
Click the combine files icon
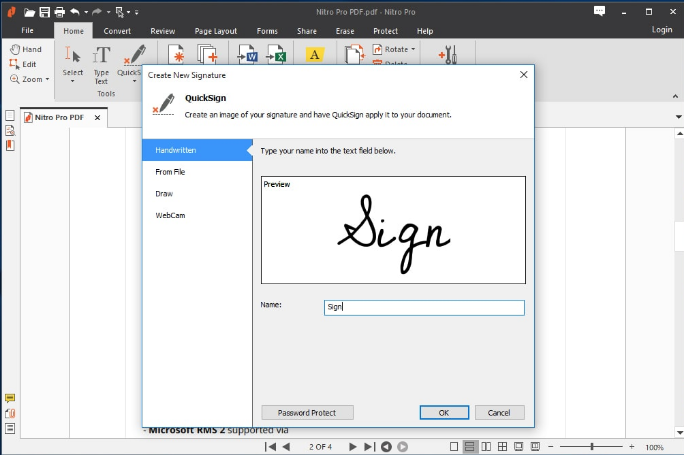pos(207,55)
